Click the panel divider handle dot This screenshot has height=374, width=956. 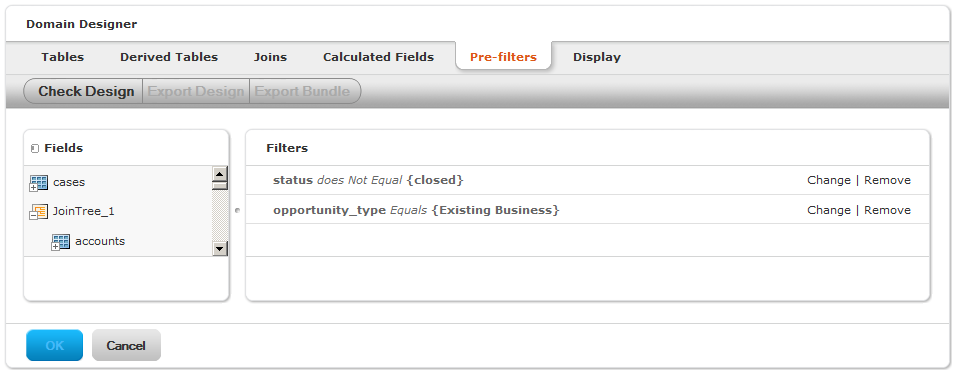[237, 210]
